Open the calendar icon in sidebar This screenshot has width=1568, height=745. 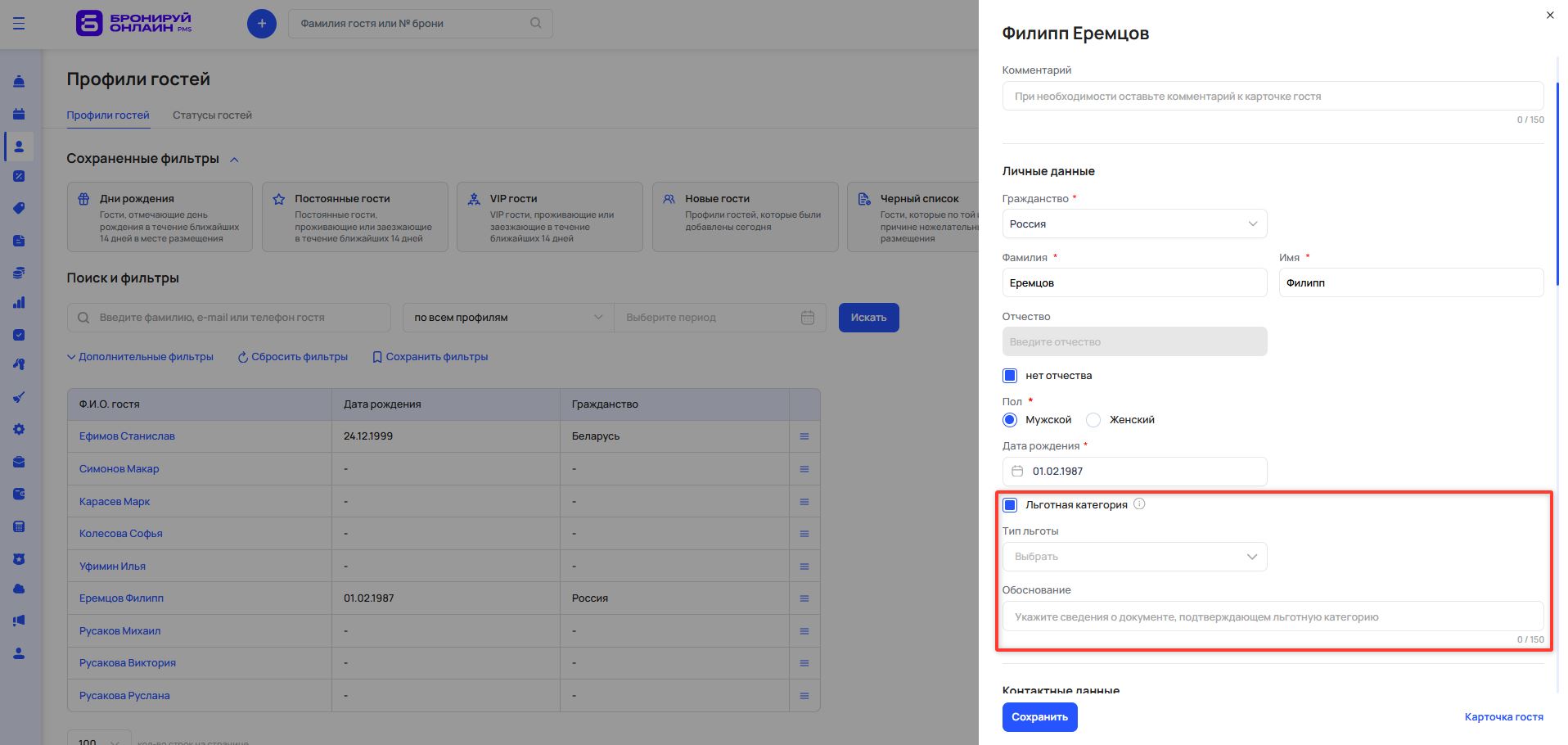(x=20, y=114)
